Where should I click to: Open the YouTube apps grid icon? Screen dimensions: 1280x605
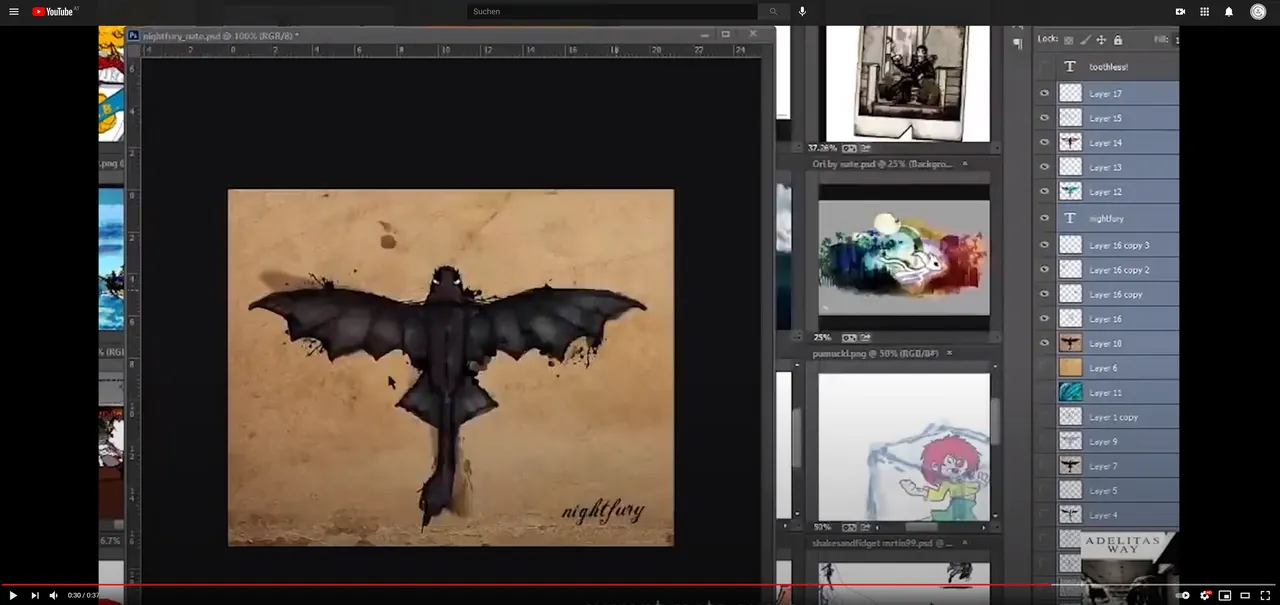coord(1204,12)
